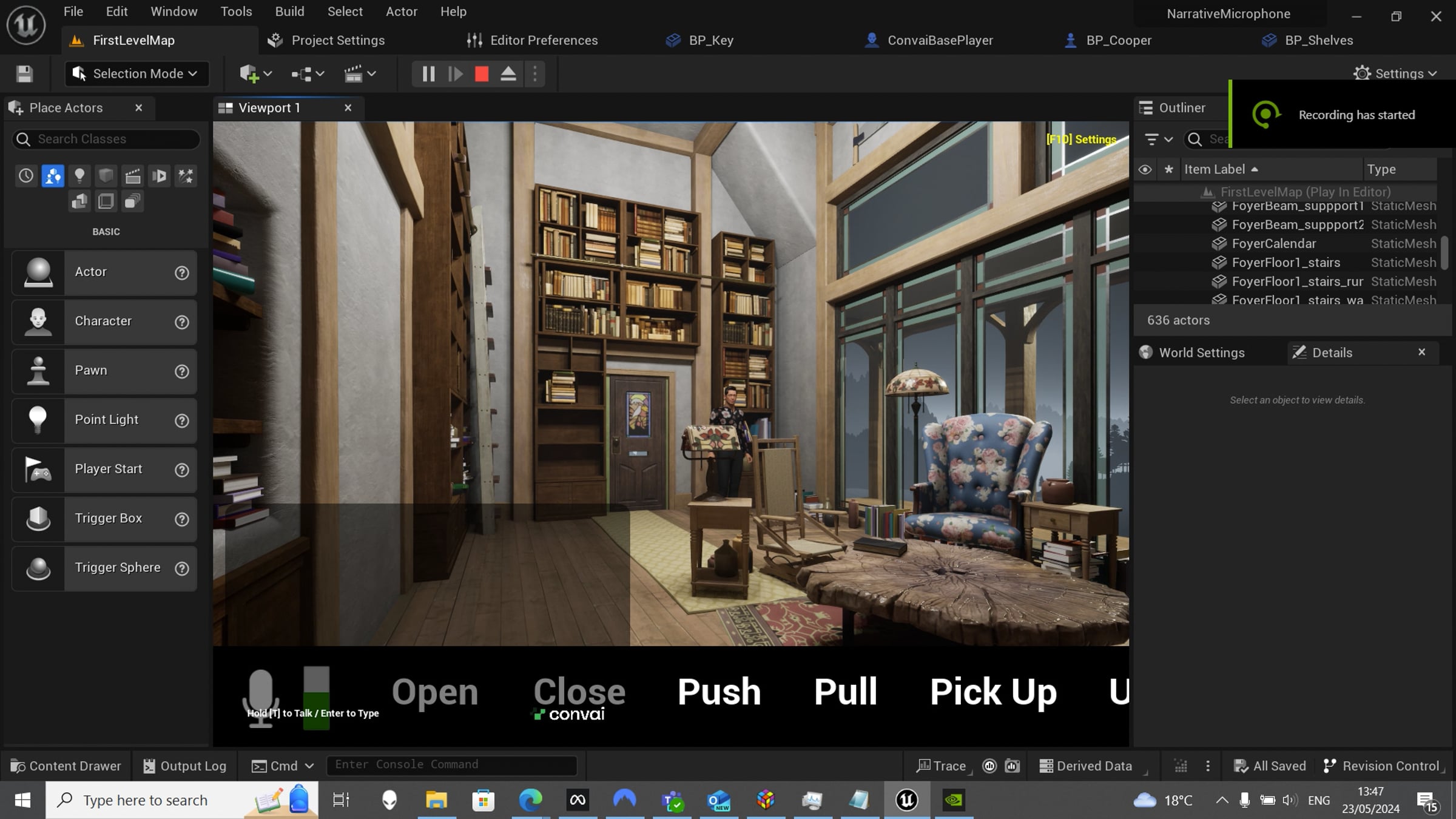The width and height of the screenshot is (1456, 819).
Task: Open the Selection Mode dropdown
Action: [136, 74]
